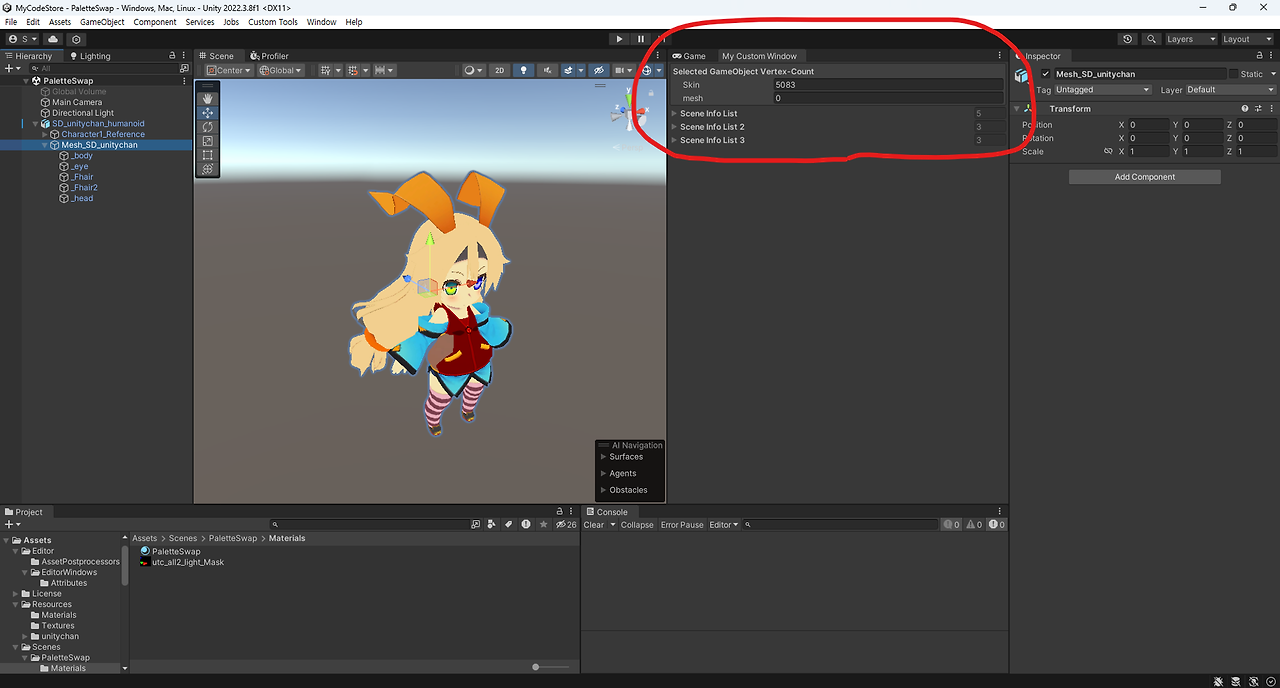Switch to the Game tab
The image size is (1280, 688).
tap(689, 56)
